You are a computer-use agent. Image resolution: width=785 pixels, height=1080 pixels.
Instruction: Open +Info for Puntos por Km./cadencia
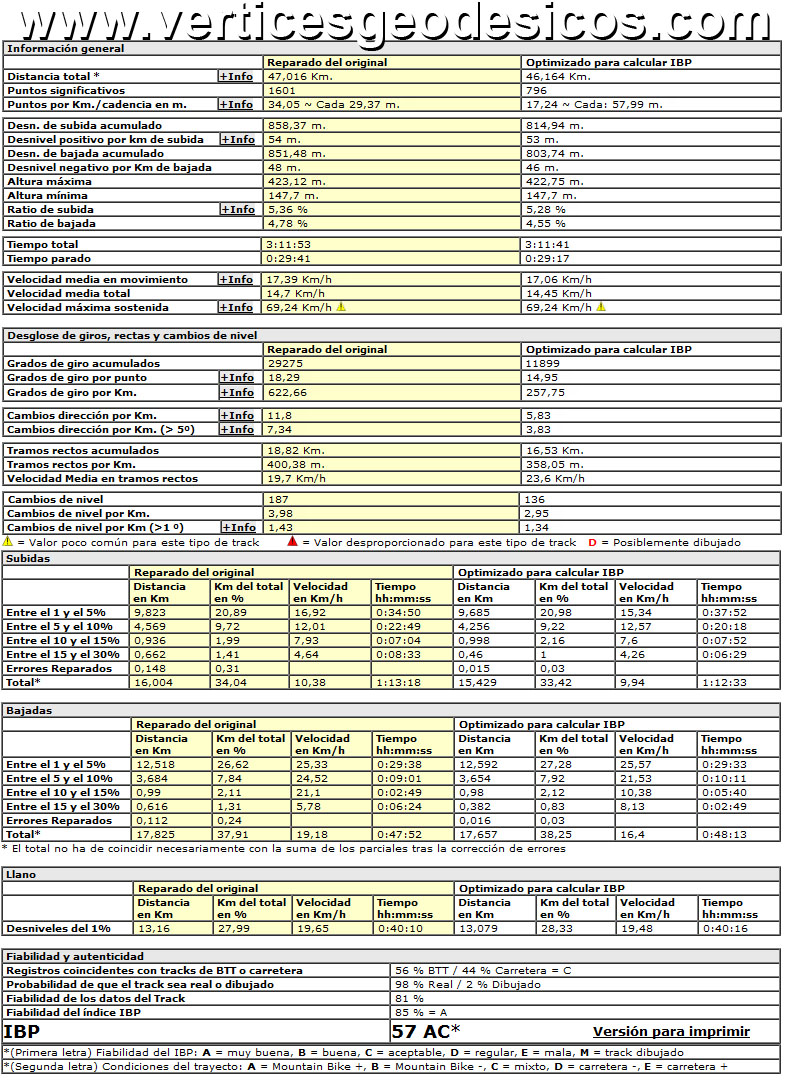pyautogui.click(x=236, y=104)
